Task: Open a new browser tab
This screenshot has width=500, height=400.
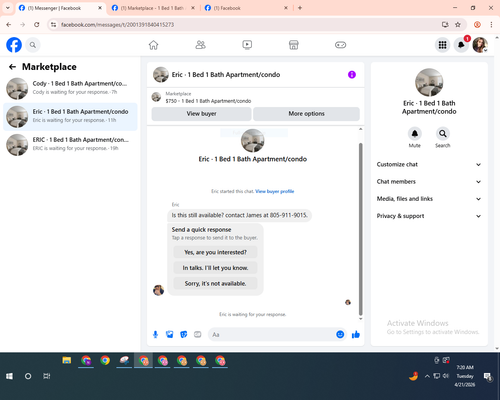Action: pyautogui.click(x=300, y=8)
